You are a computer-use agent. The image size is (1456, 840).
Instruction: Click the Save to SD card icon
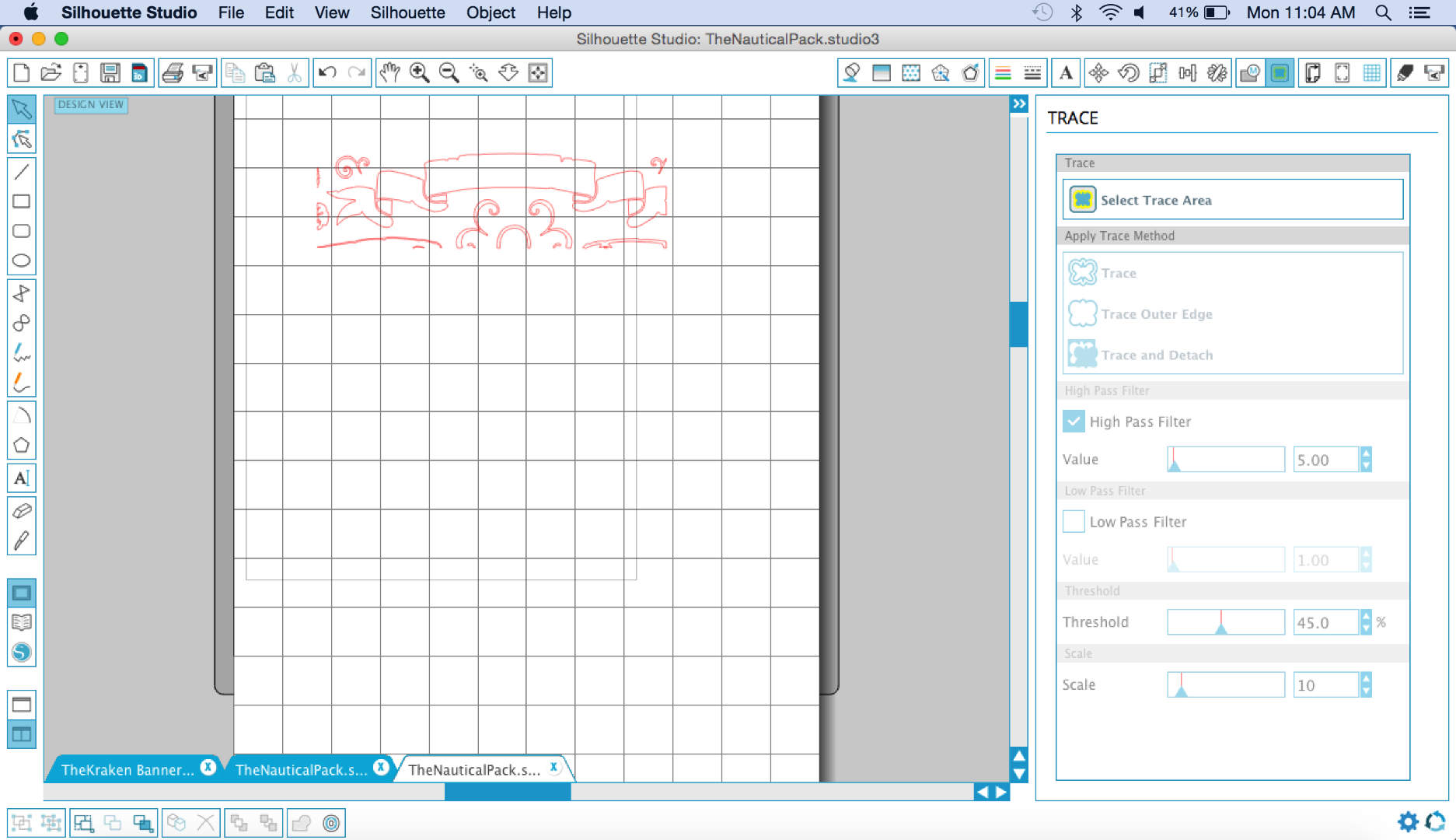tap(140, 73)
